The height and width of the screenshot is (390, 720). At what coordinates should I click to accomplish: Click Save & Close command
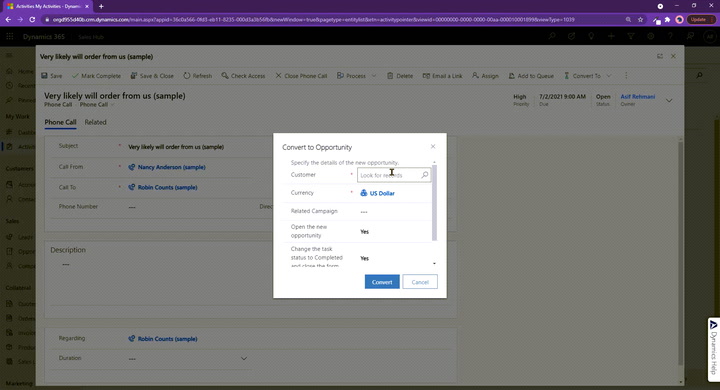152,76
